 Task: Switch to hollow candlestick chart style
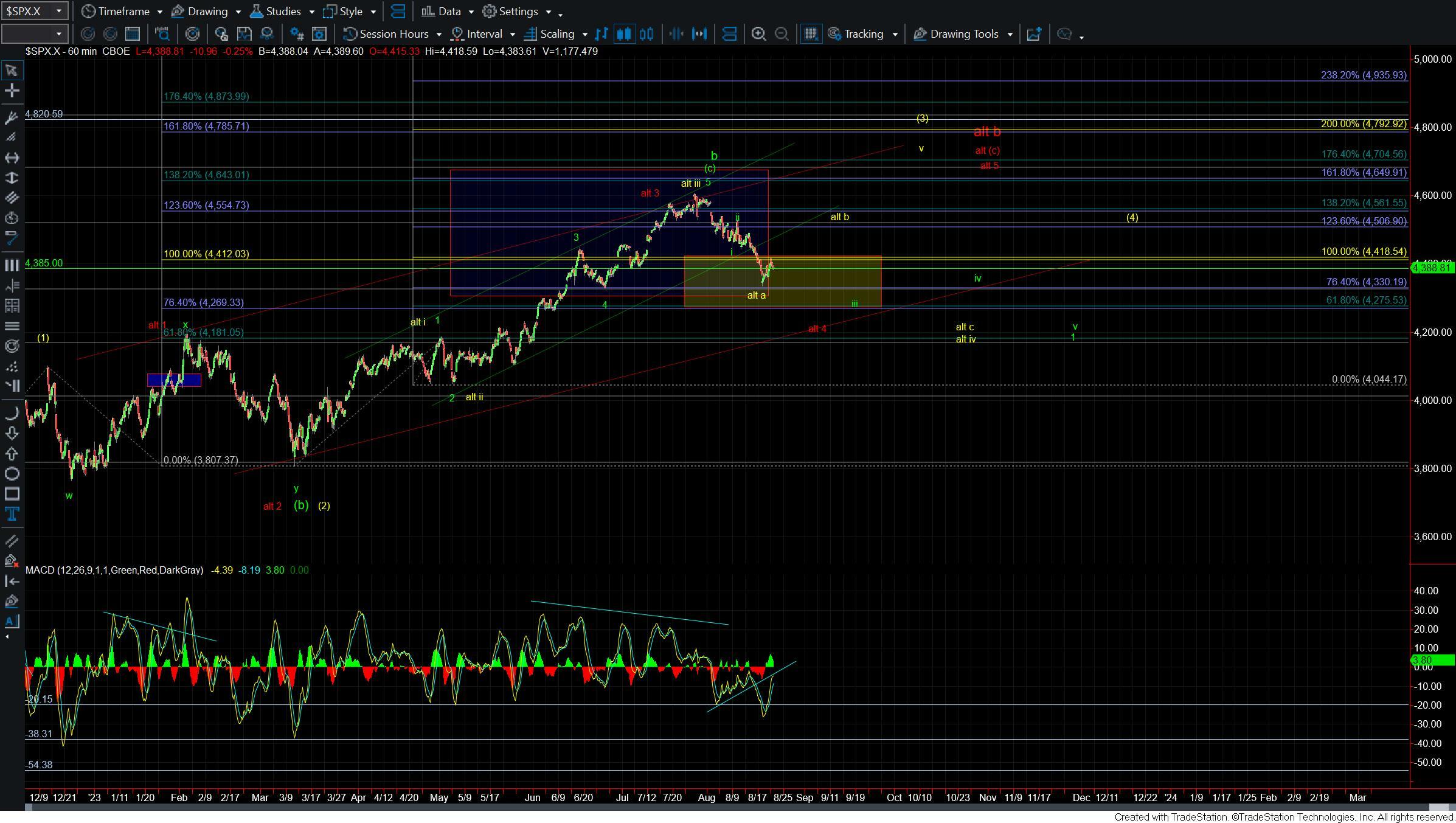(647, 34)
